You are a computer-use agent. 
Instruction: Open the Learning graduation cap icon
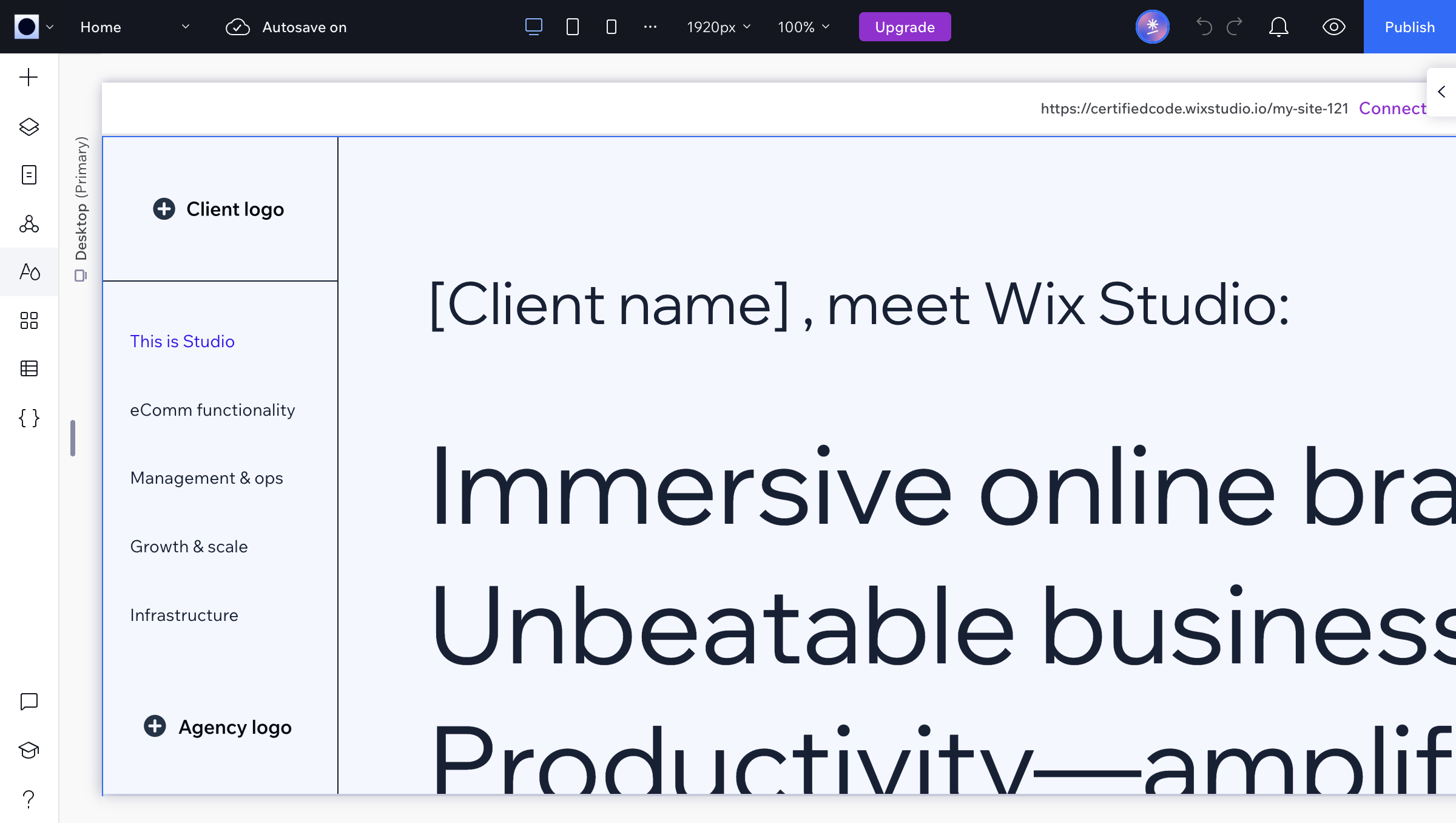pos(29,750)
